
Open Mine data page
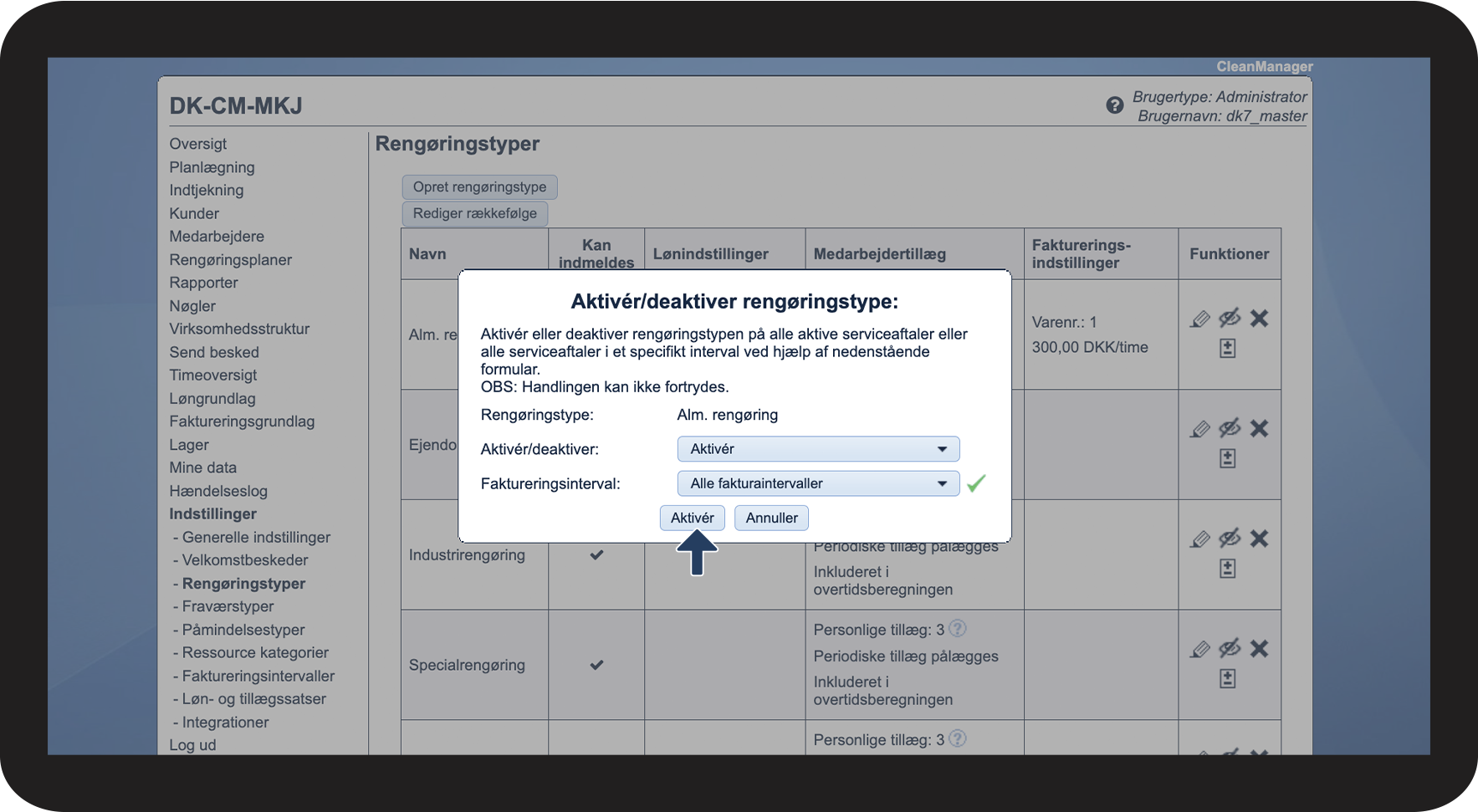pos(203,467)
